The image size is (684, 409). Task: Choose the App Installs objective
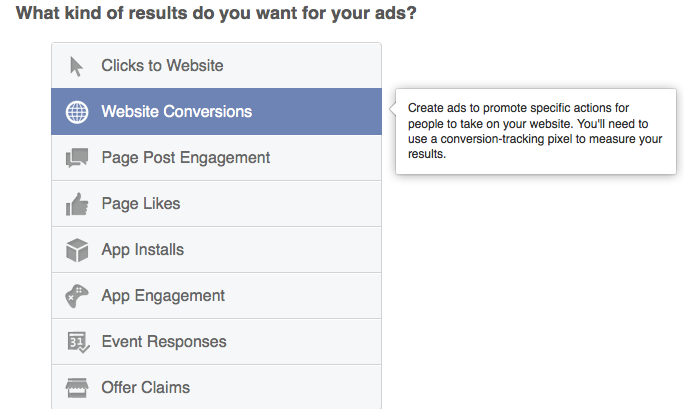point(216,249)
